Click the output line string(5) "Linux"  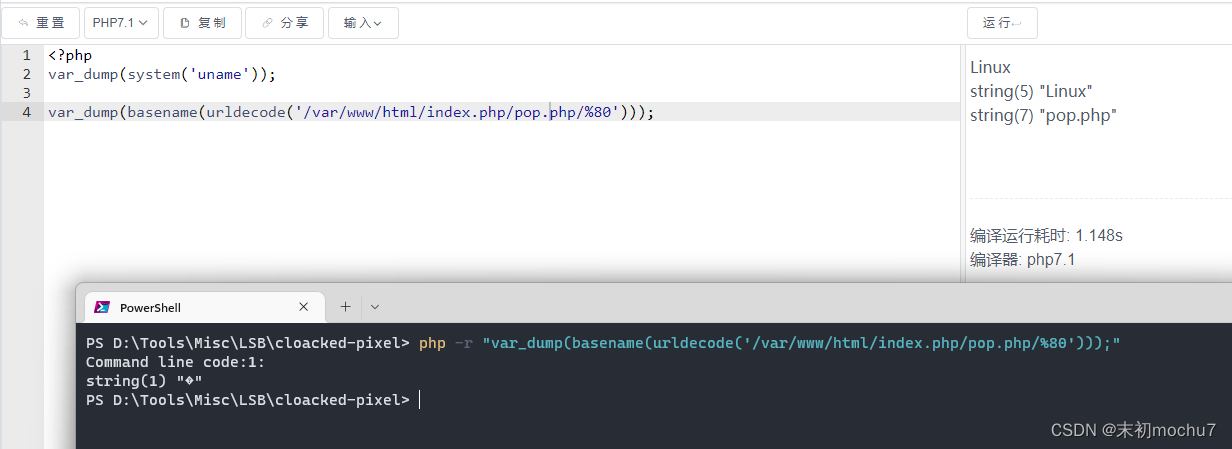point(1031,91)
